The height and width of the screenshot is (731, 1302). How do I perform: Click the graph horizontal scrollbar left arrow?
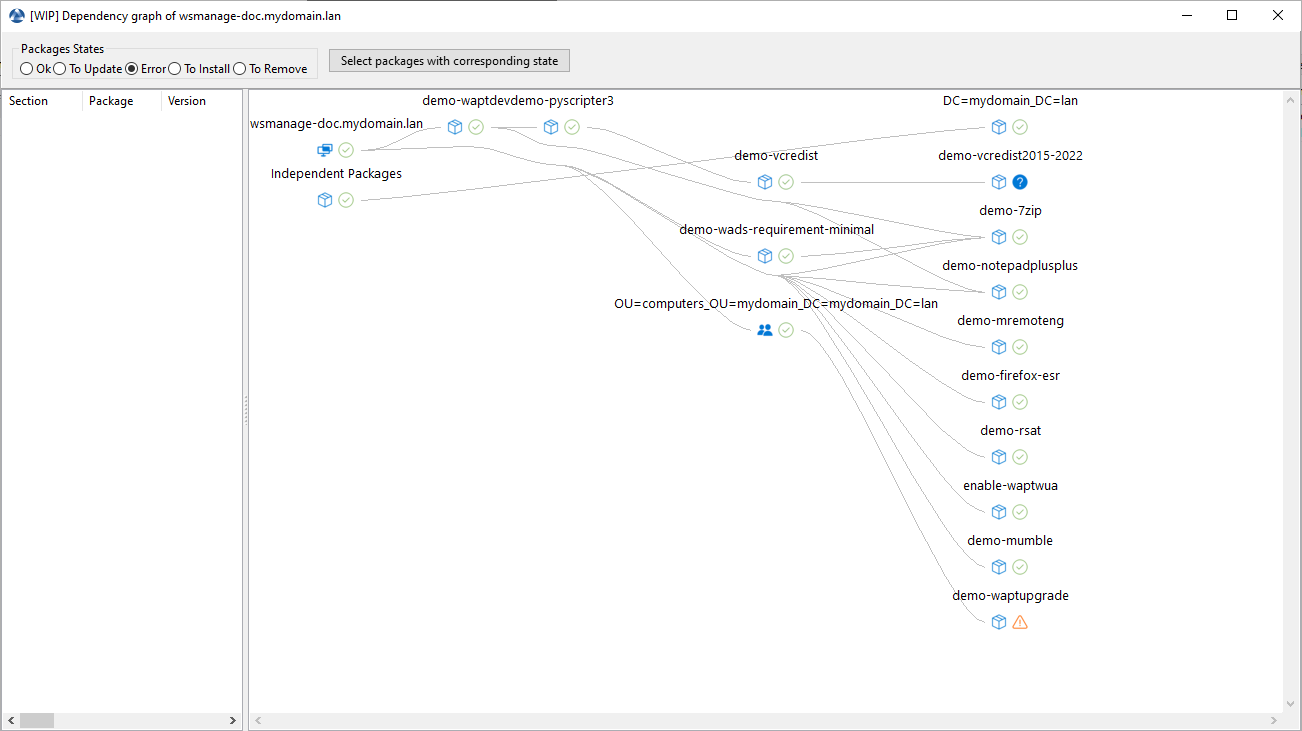[258, 720]
